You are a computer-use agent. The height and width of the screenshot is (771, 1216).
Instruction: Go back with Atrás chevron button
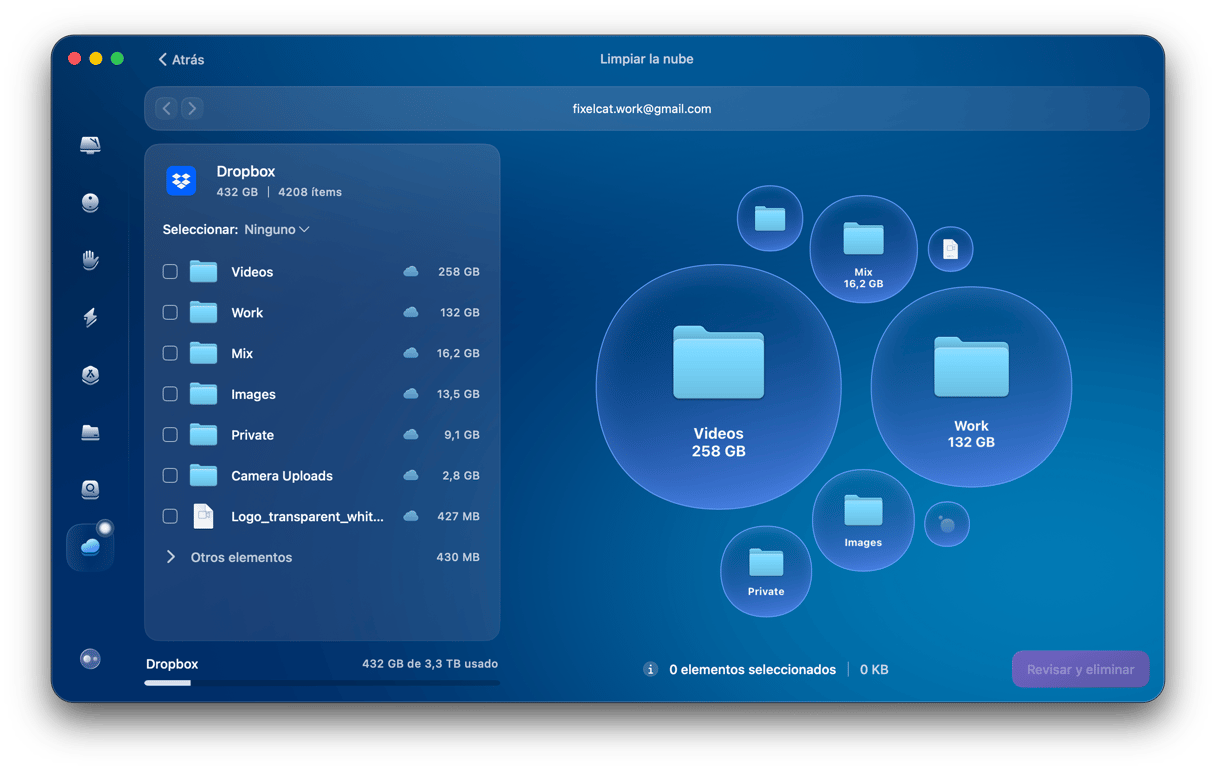coord(181,60)
